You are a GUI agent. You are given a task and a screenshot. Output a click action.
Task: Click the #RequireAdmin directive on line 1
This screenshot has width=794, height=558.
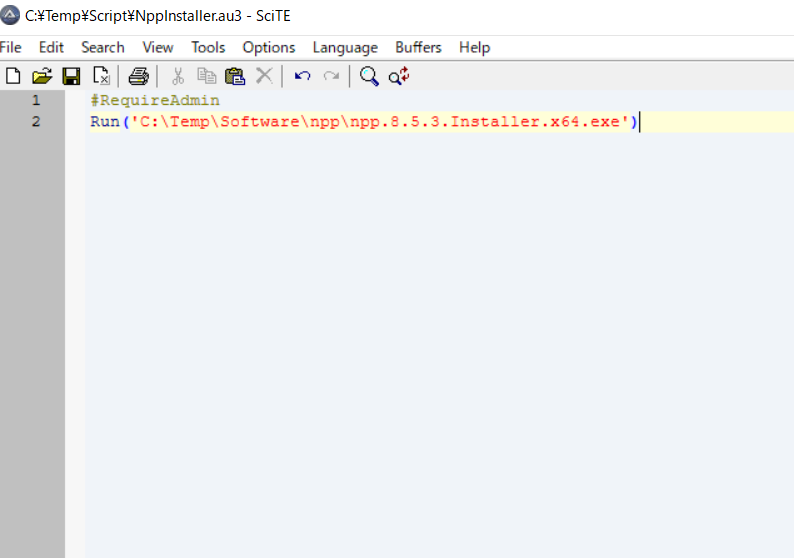(155, 101)
